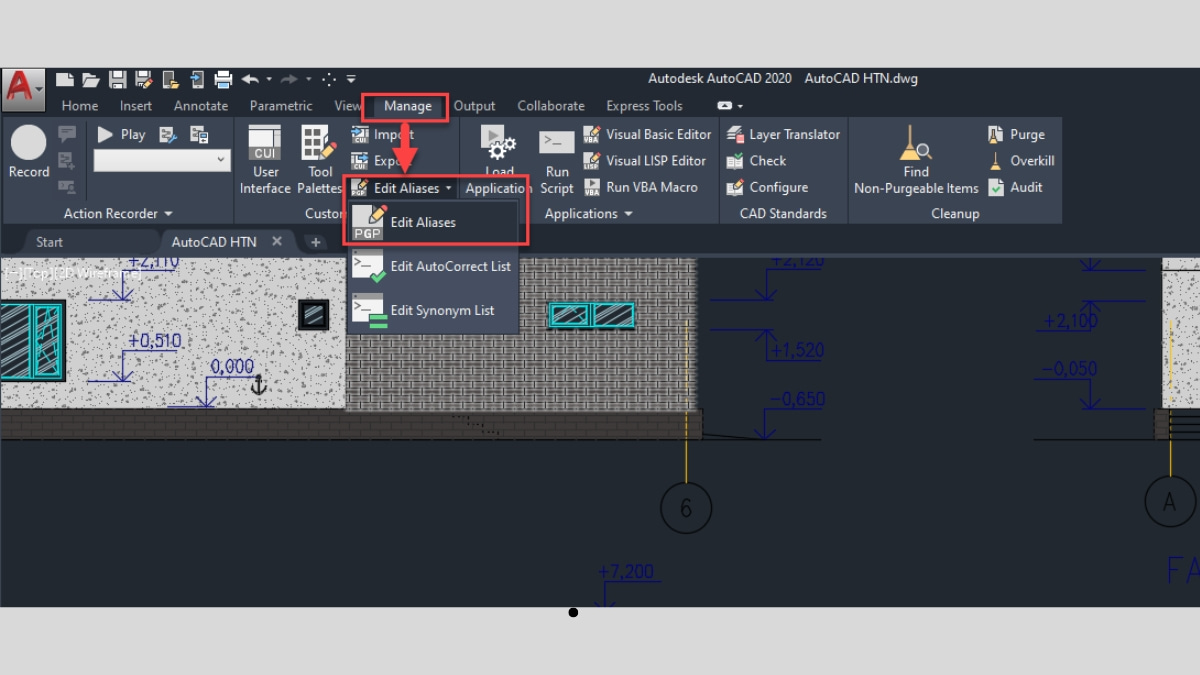The width and height of the screenshot is (1200, 675).
Task: Open the Collaborate ribbon tab
Action: tap(551, 106)
